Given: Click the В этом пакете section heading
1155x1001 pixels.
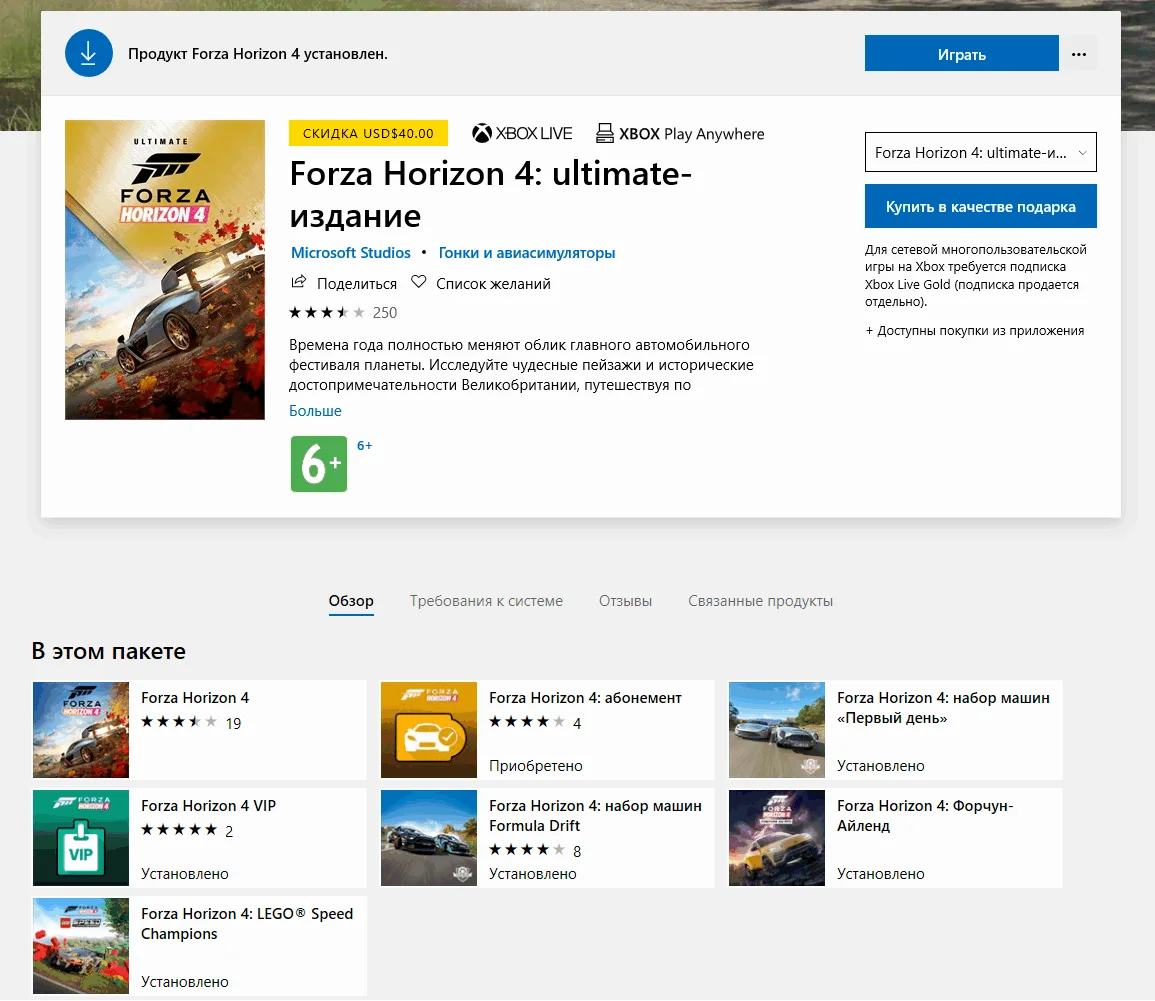Looking at the screenshot, I should (x=108, y=651).
